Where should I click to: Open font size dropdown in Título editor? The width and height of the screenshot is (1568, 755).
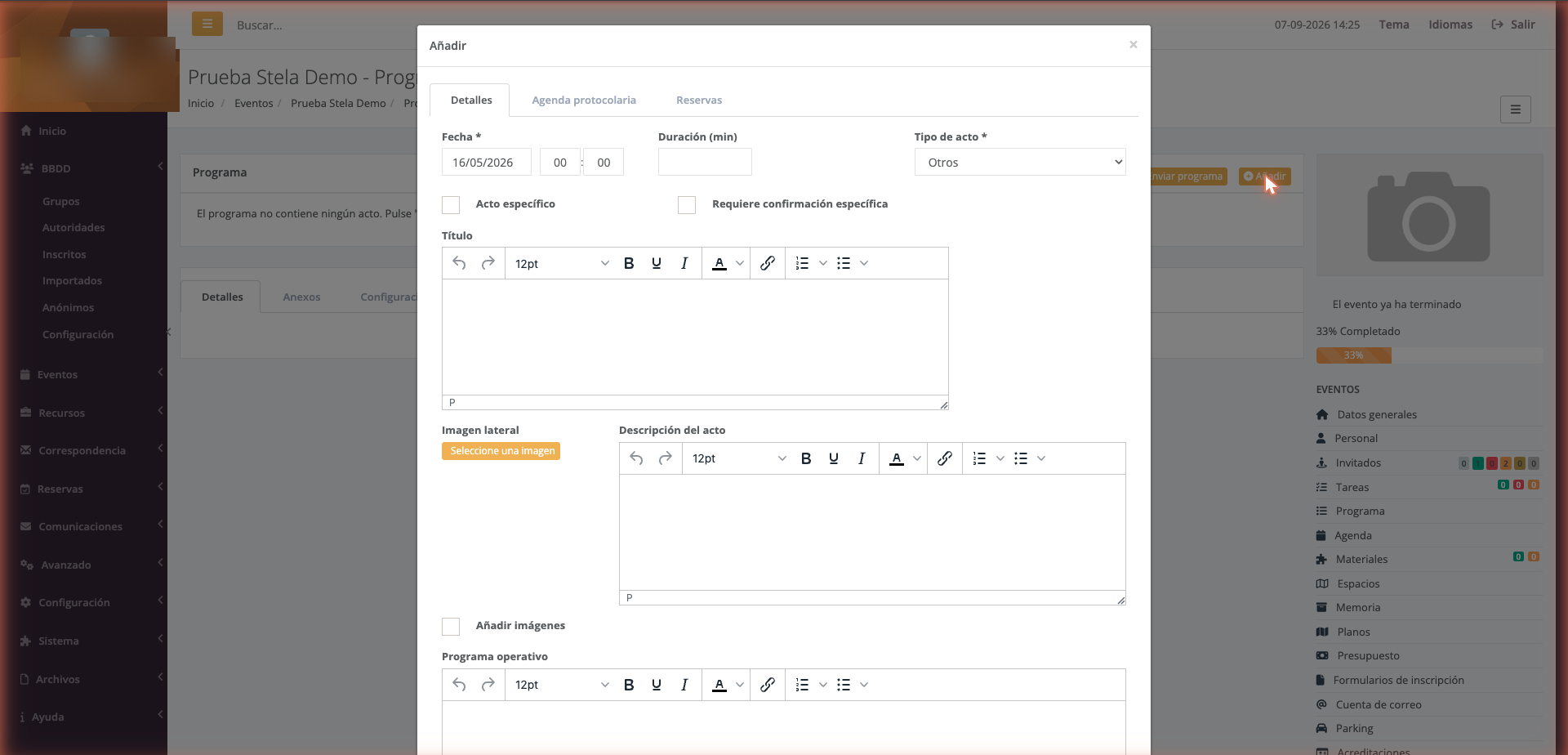coord(562,263)
